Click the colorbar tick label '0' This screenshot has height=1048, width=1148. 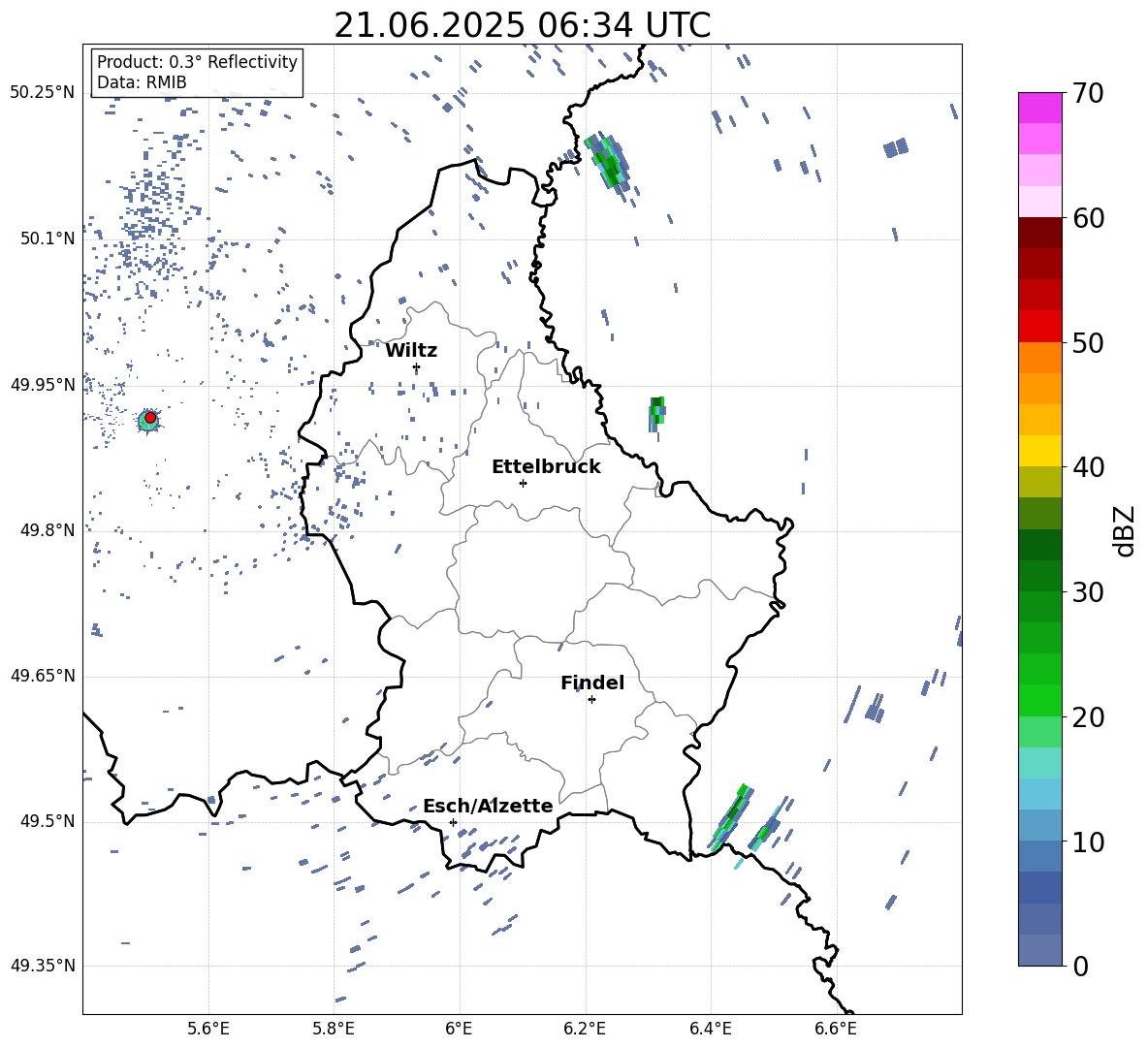coord(1079,966)
